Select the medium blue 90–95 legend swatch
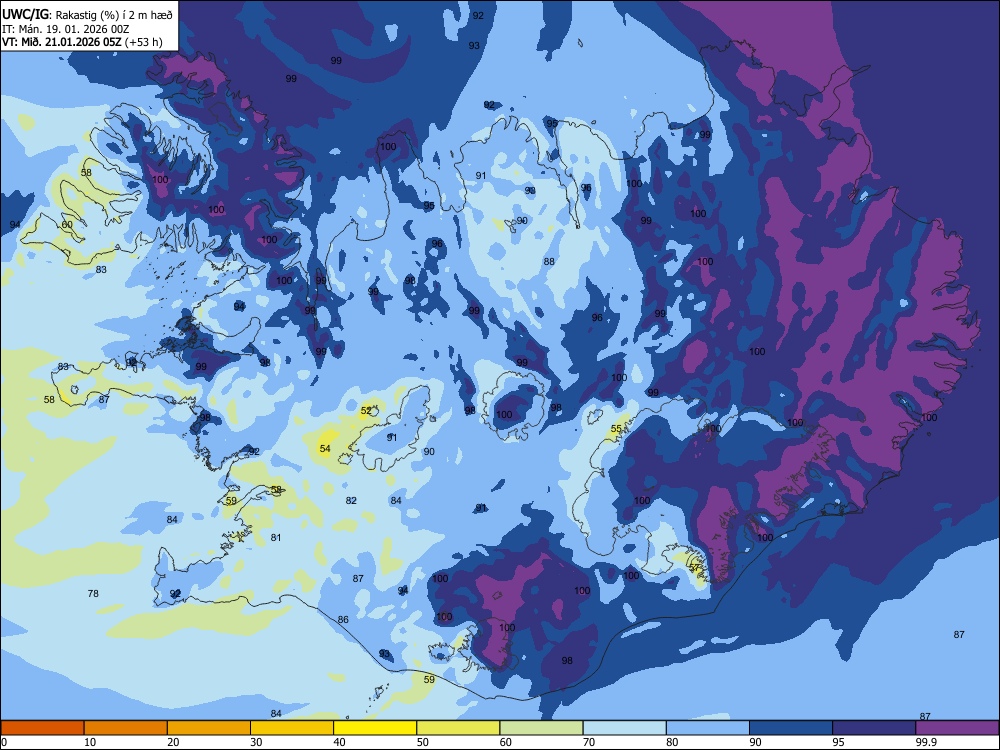This screenshot has width=1000, height=750. [x=791, y=728]
